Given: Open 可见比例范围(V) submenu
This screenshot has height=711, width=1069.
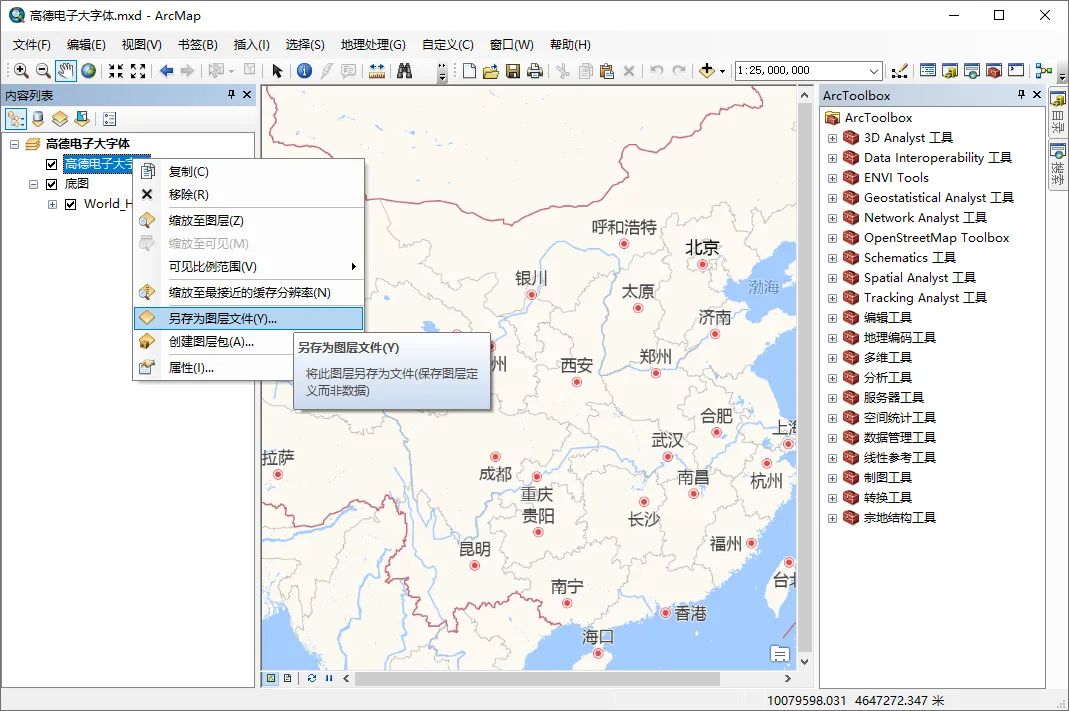Looking at the screenshot, I should (x=248, y=267).
